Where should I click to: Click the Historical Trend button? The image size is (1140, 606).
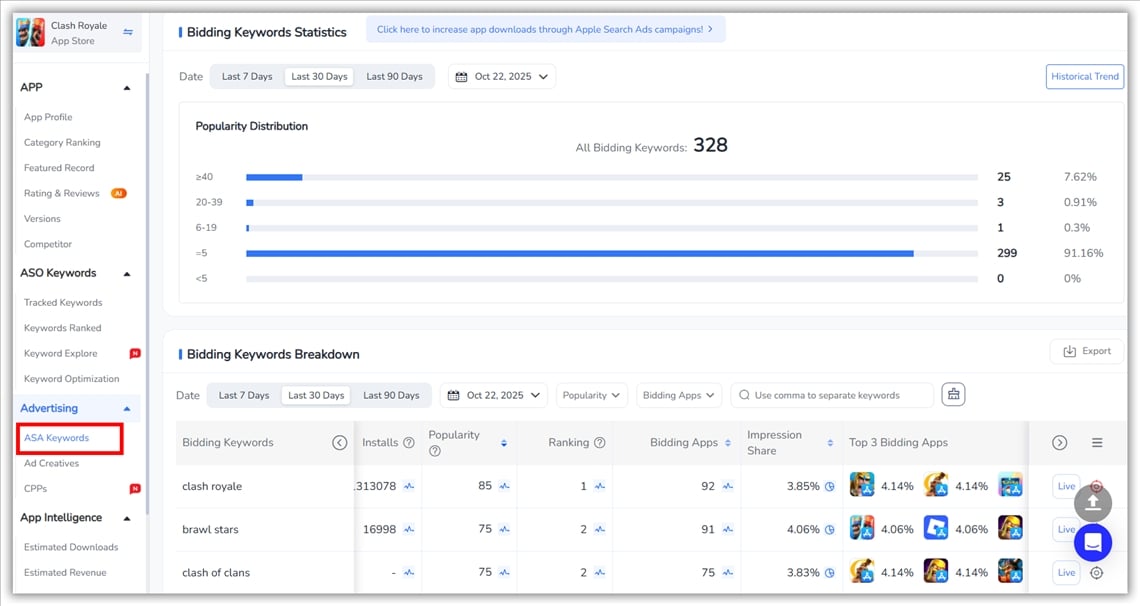1085,77
